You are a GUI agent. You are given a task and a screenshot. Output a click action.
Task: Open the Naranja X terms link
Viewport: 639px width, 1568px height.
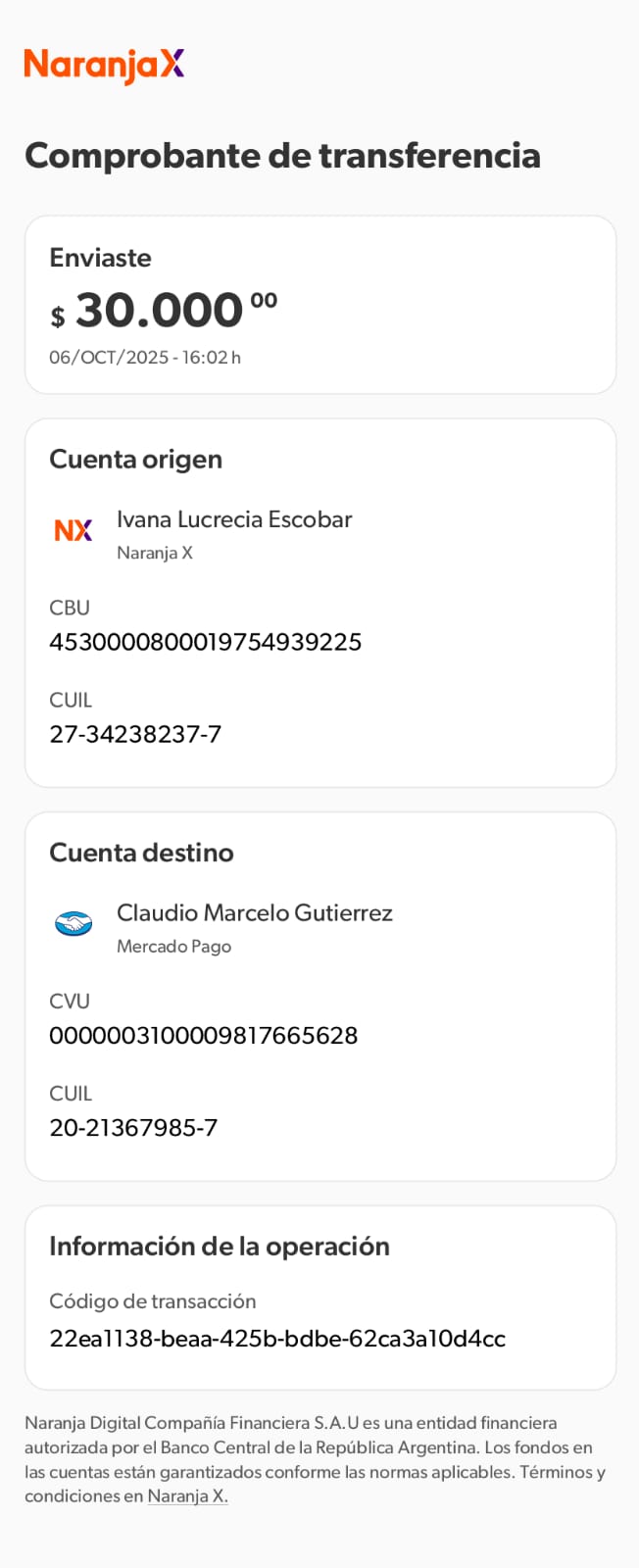point(187,1496)
